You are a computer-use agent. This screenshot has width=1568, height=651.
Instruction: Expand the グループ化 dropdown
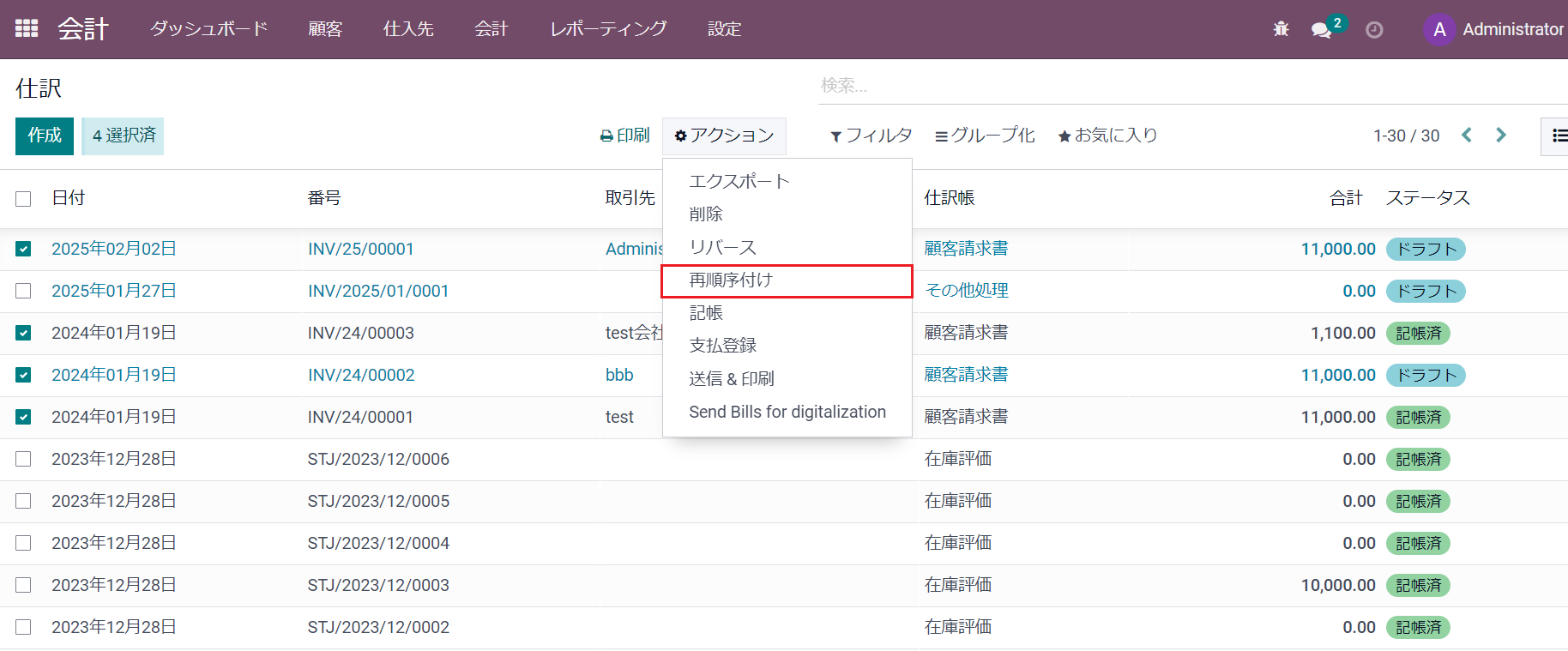[985, 136]
